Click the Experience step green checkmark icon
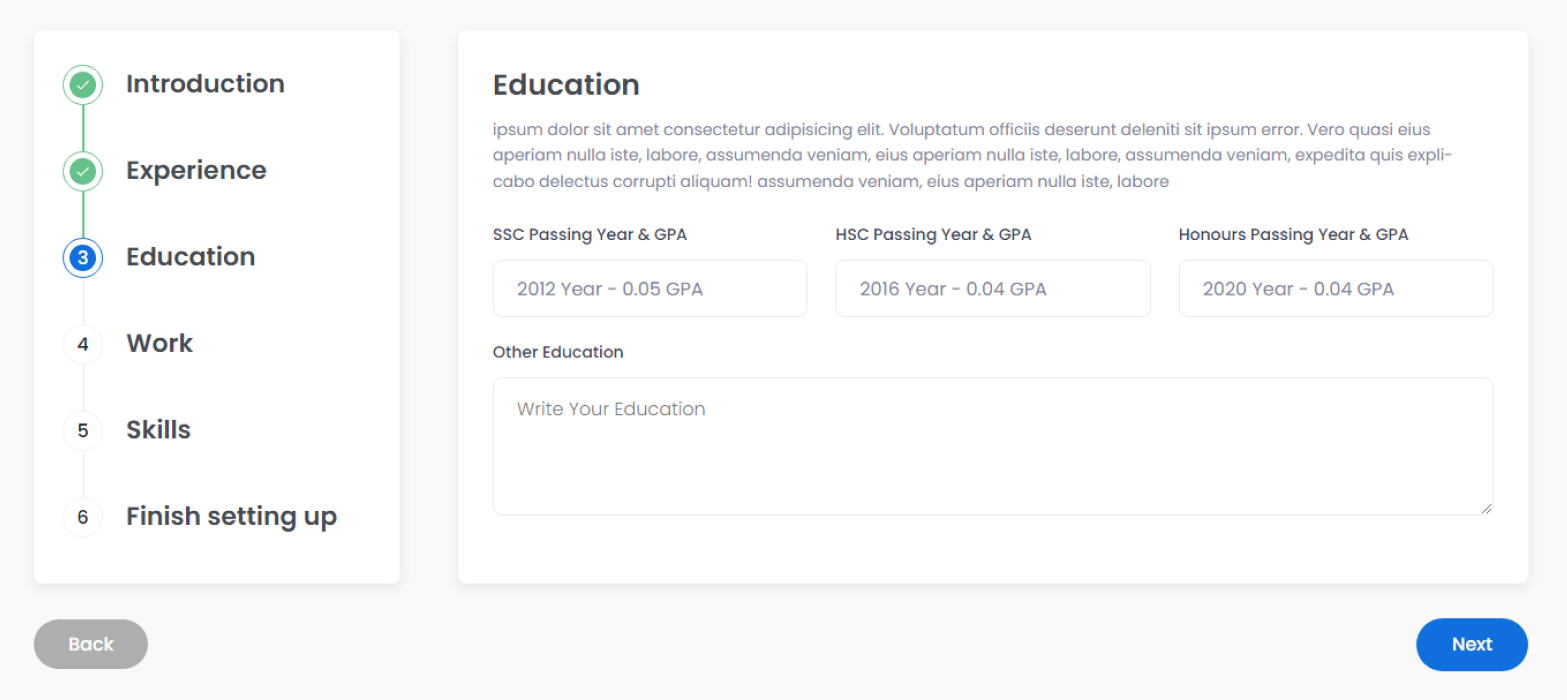The height and width of the screenshot is (700, 1567). 83,171
